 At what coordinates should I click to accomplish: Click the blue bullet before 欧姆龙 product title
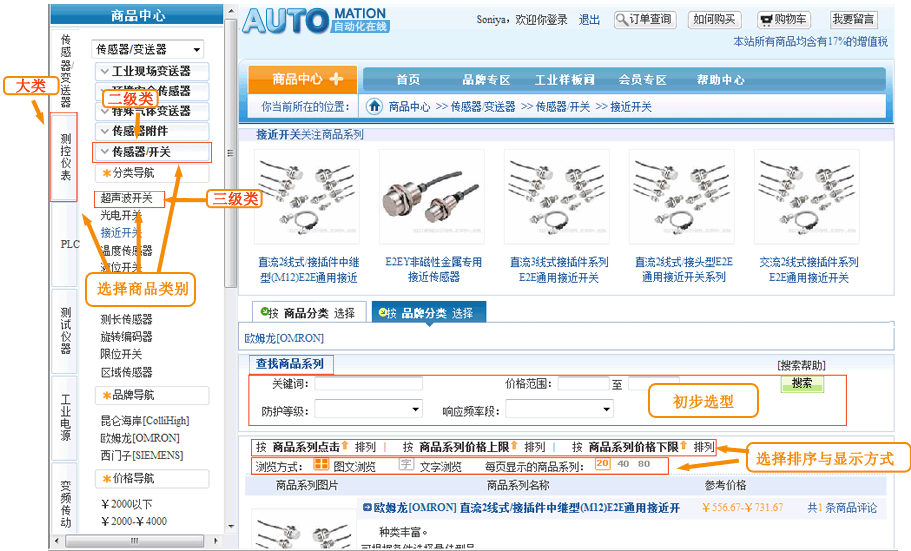[367, 507]
